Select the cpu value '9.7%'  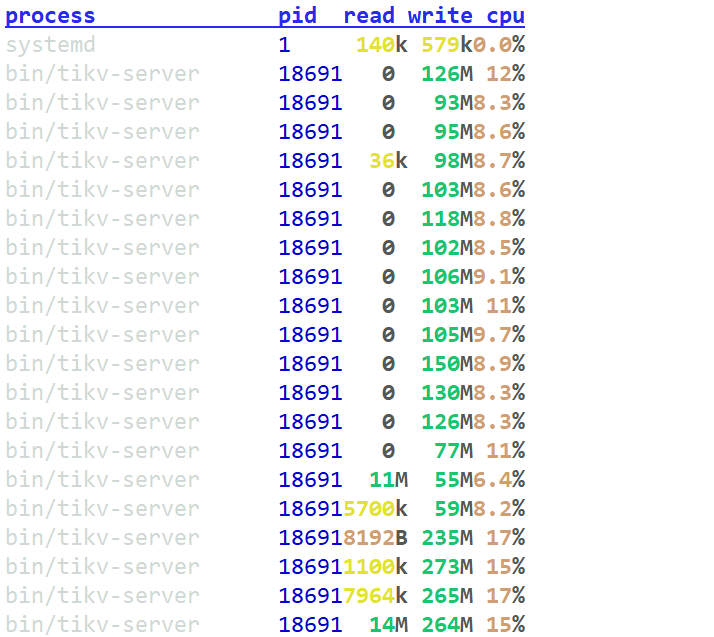click(499, 335)
